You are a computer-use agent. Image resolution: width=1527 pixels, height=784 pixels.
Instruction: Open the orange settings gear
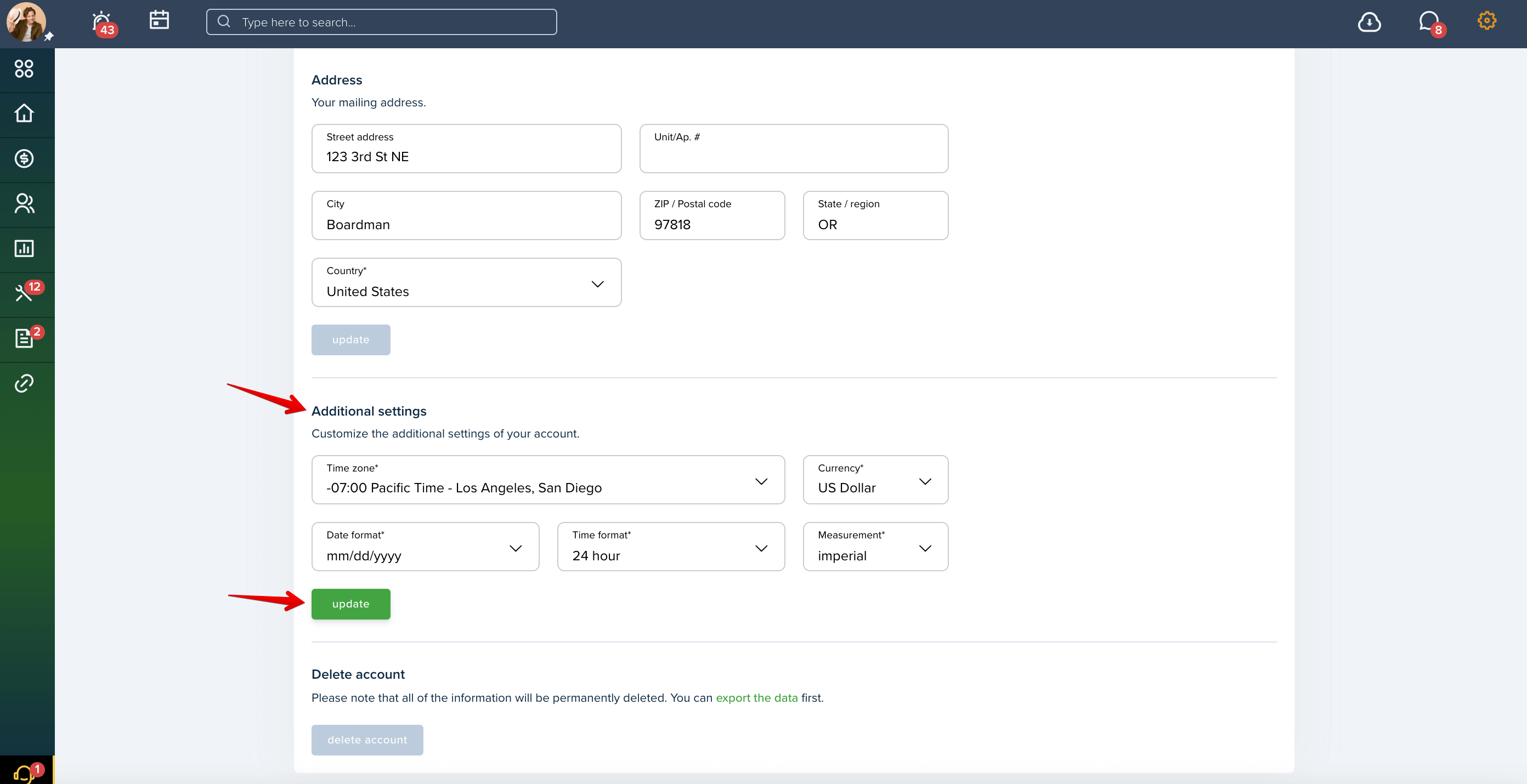(1486, 21)
